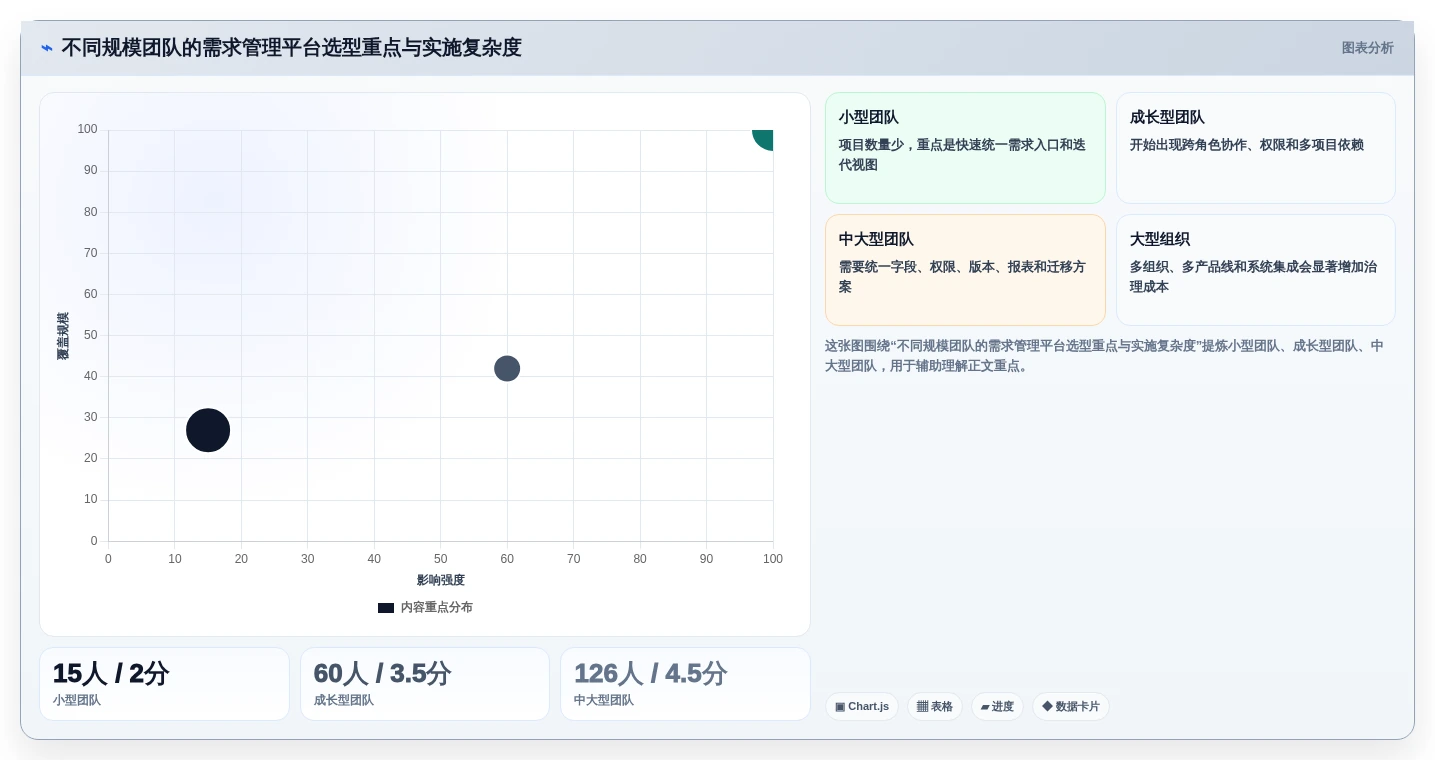Click the 60人 / 3.5分 stat card
Viewport: 1435px width, 760px height.
[425, 684]
